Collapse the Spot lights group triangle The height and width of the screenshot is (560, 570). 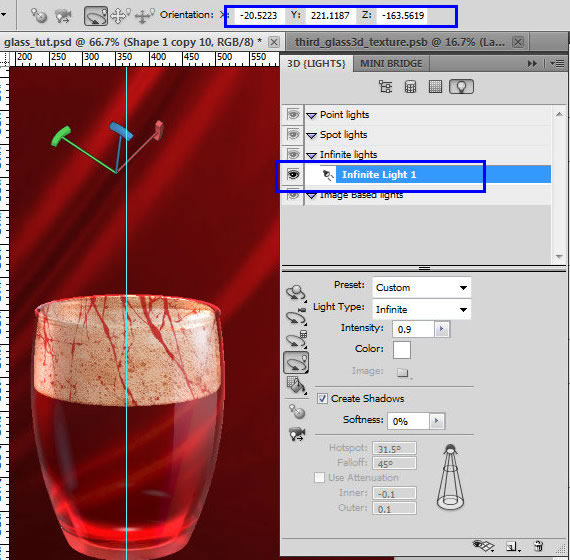[x=312, y=136]
